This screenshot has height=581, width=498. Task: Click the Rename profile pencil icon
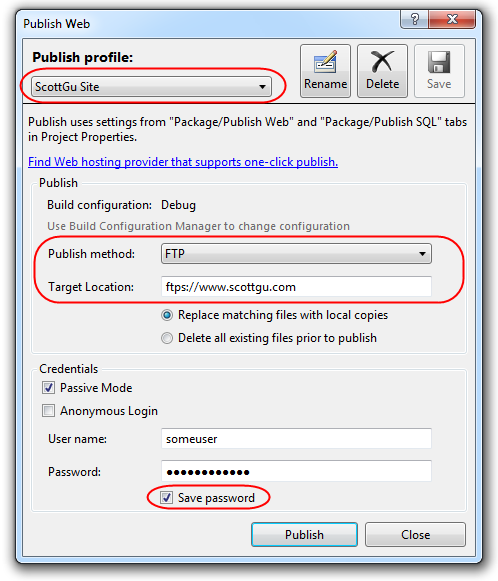[x=325, y=62]
